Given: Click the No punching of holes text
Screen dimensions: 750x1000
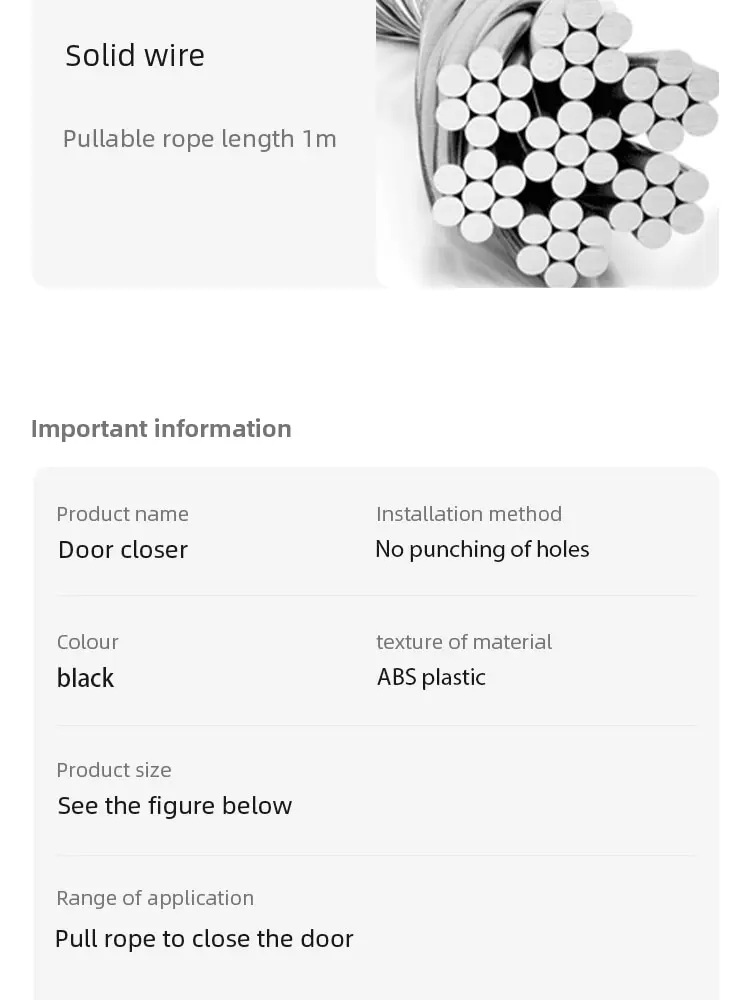Looking at the screenshot, I should [x=482, y=550].
